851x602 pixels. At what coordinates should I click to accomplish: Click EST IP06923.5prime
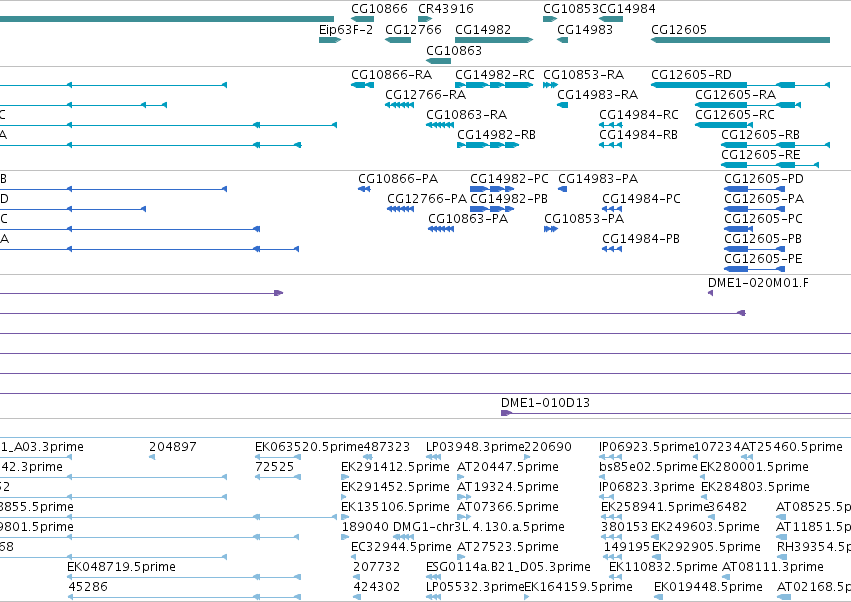coord(647,447)
